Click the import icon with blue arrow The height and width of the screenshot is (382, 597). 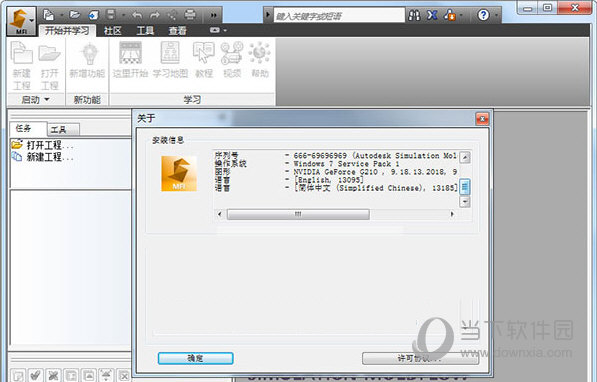pos(93,15)
